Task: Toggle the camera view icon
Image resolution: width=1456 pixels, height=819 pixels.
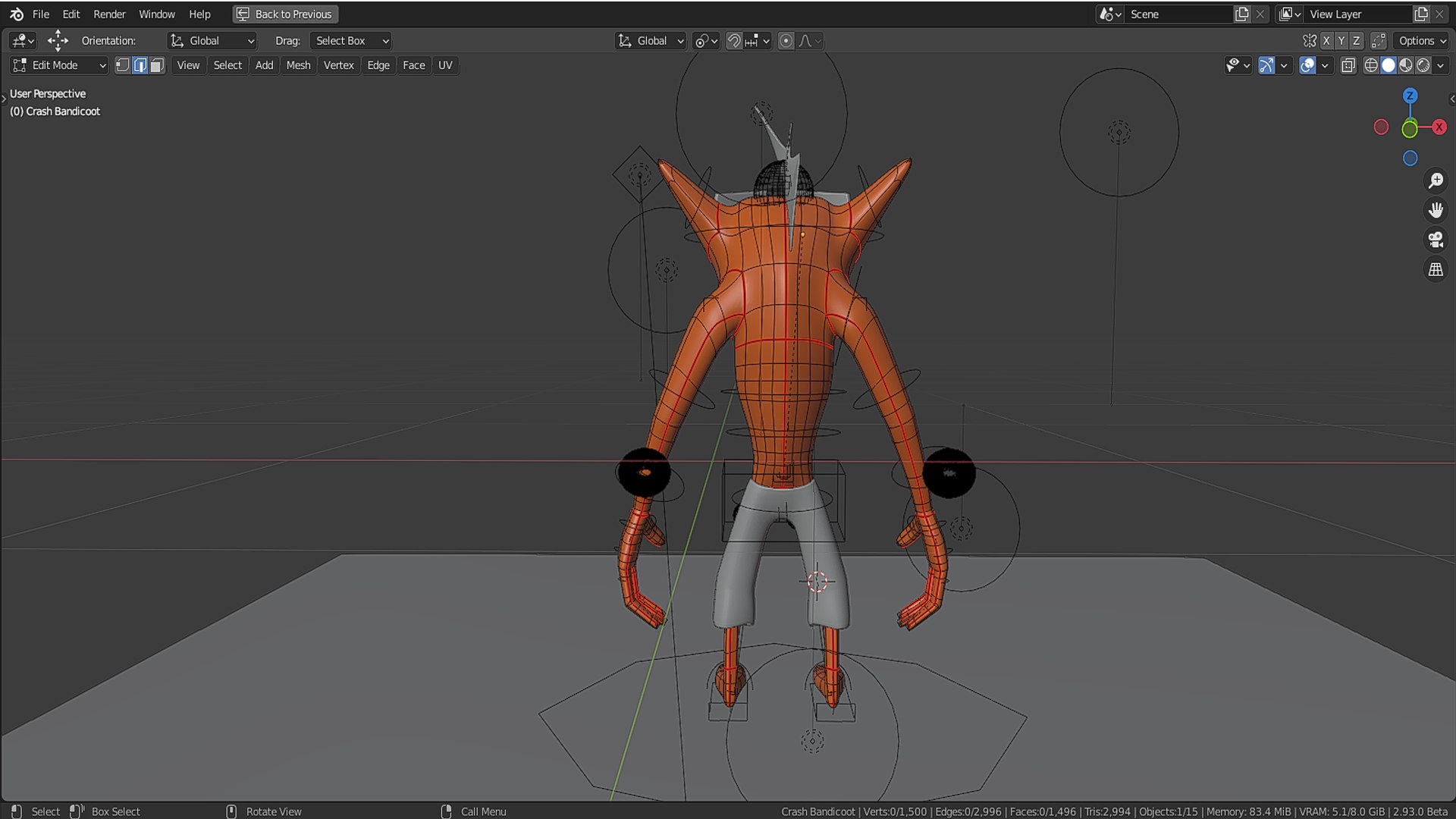Action: click(1436, 240)
